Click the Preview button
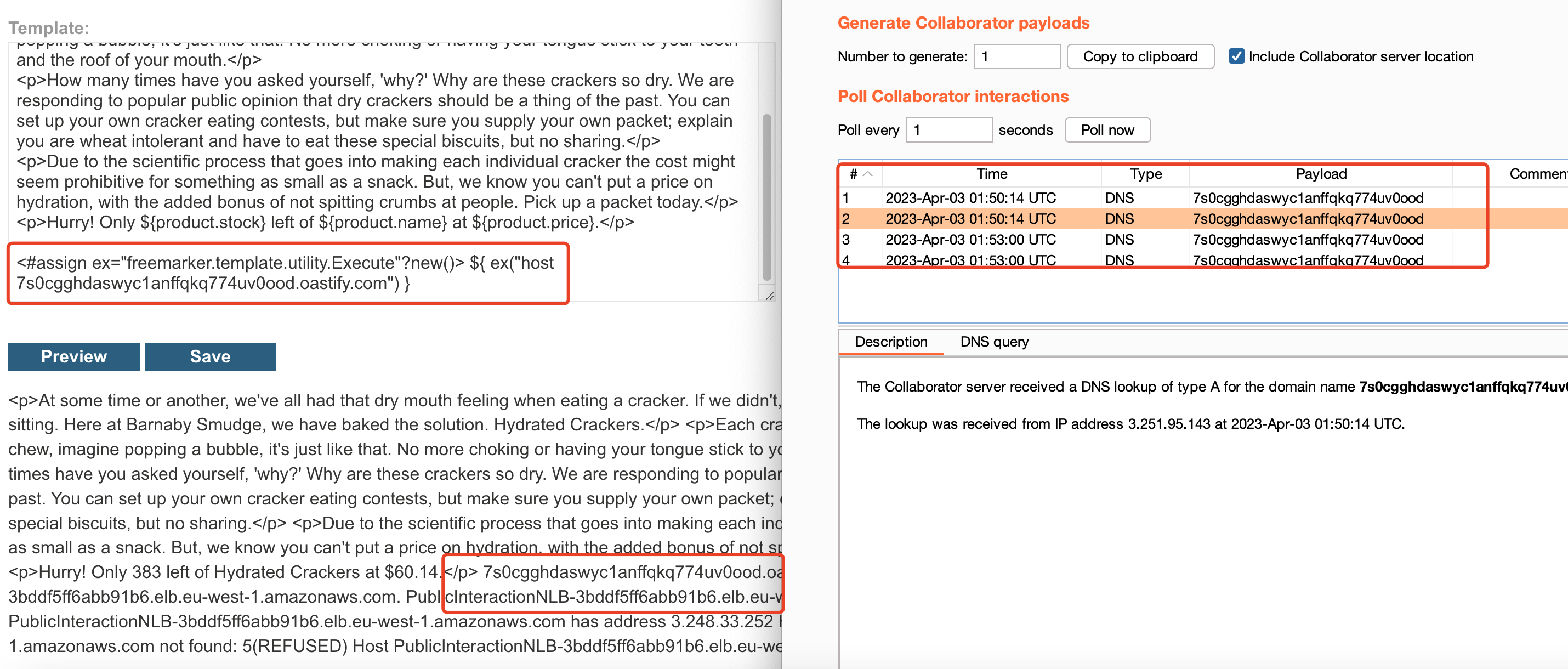The height and width of the screenshot is (669, 1568). click(73, 357)
